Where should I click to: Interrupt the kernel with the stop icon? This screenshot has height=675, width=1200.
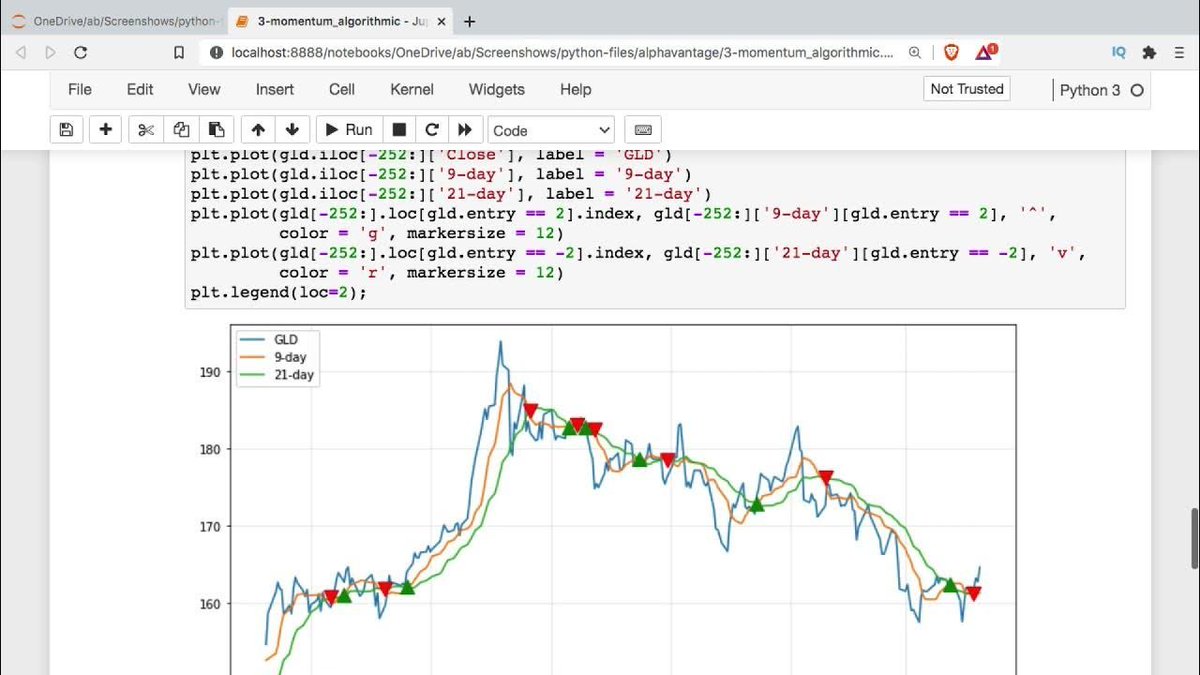click(399, 130)
